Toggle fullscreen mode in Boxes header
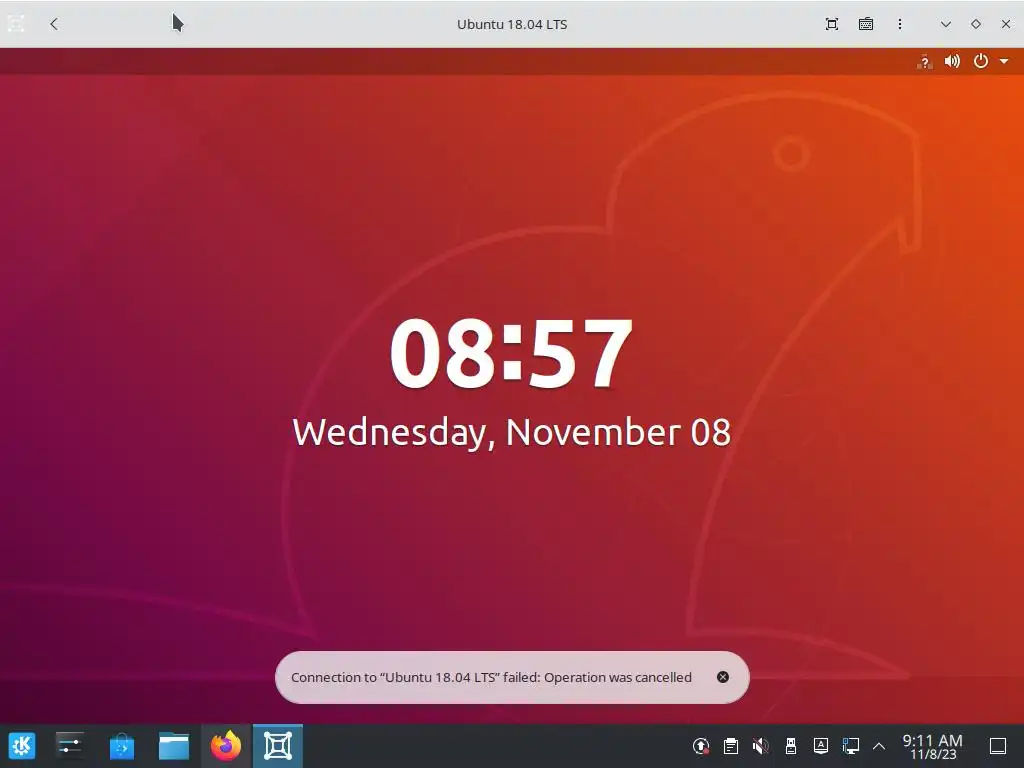 pos(831,24)
